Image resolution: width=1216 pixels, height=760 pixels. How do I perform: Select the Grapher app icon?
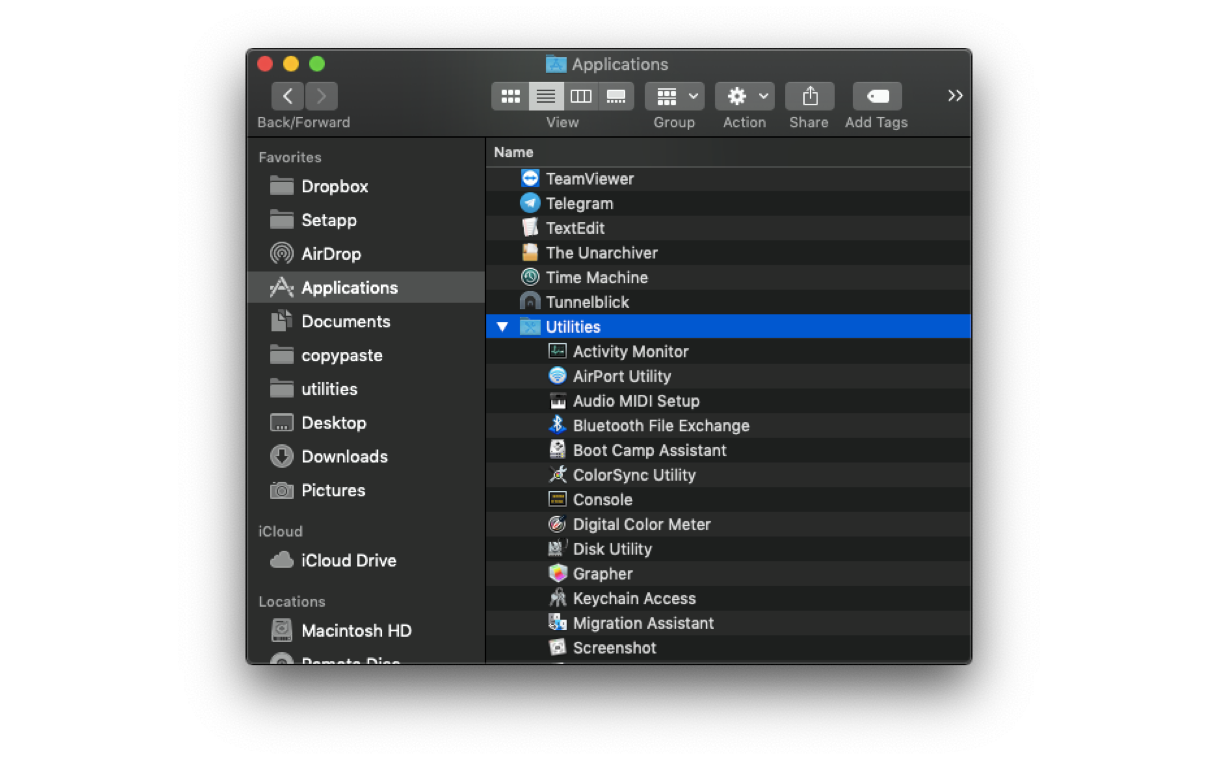tap(558, 573)
